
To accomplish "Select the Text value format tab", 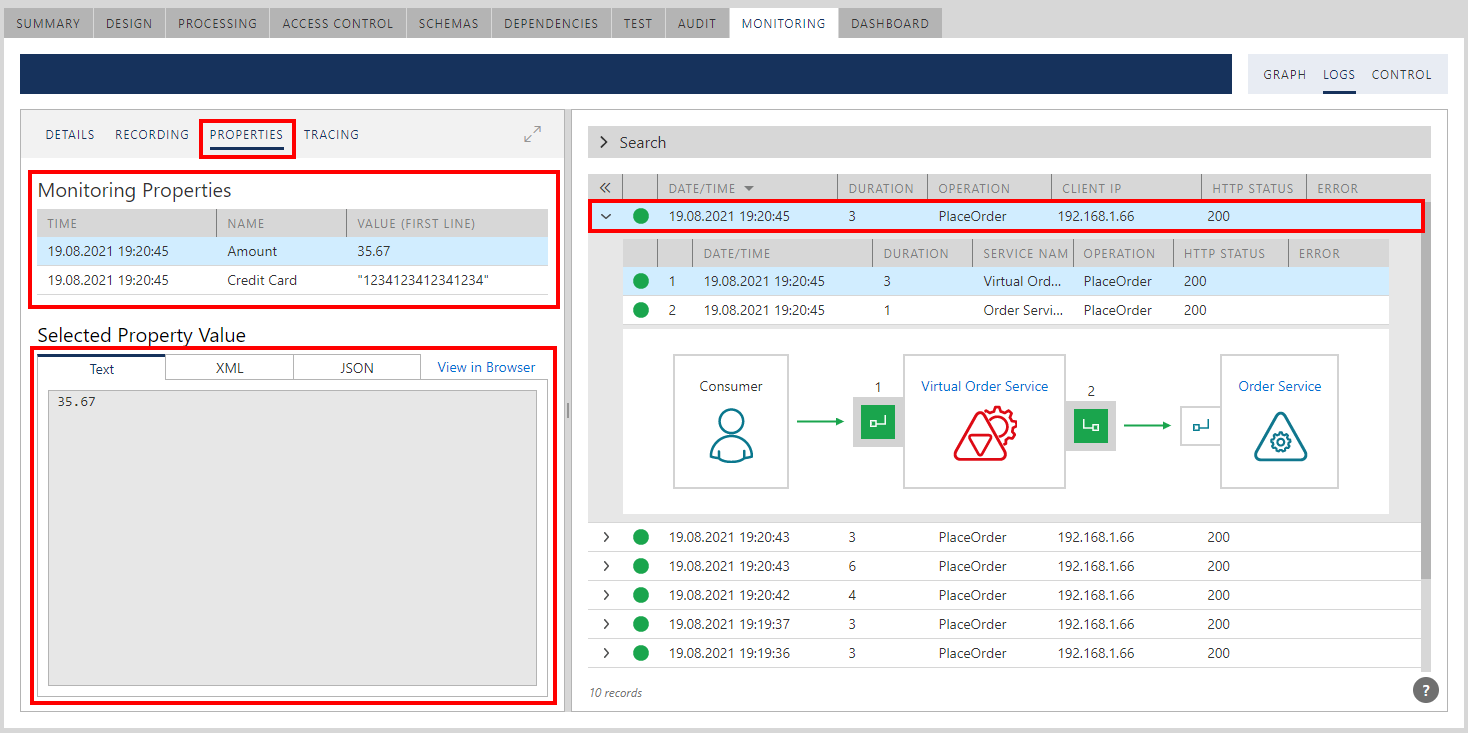I will coord(102,368).
